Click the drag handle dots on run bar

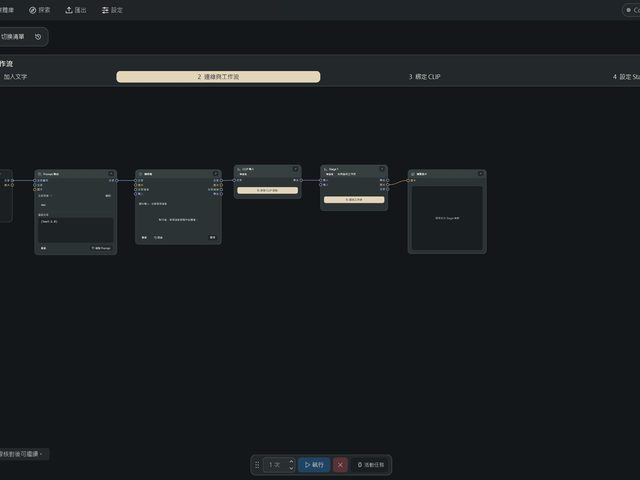[x=257, y=465]
